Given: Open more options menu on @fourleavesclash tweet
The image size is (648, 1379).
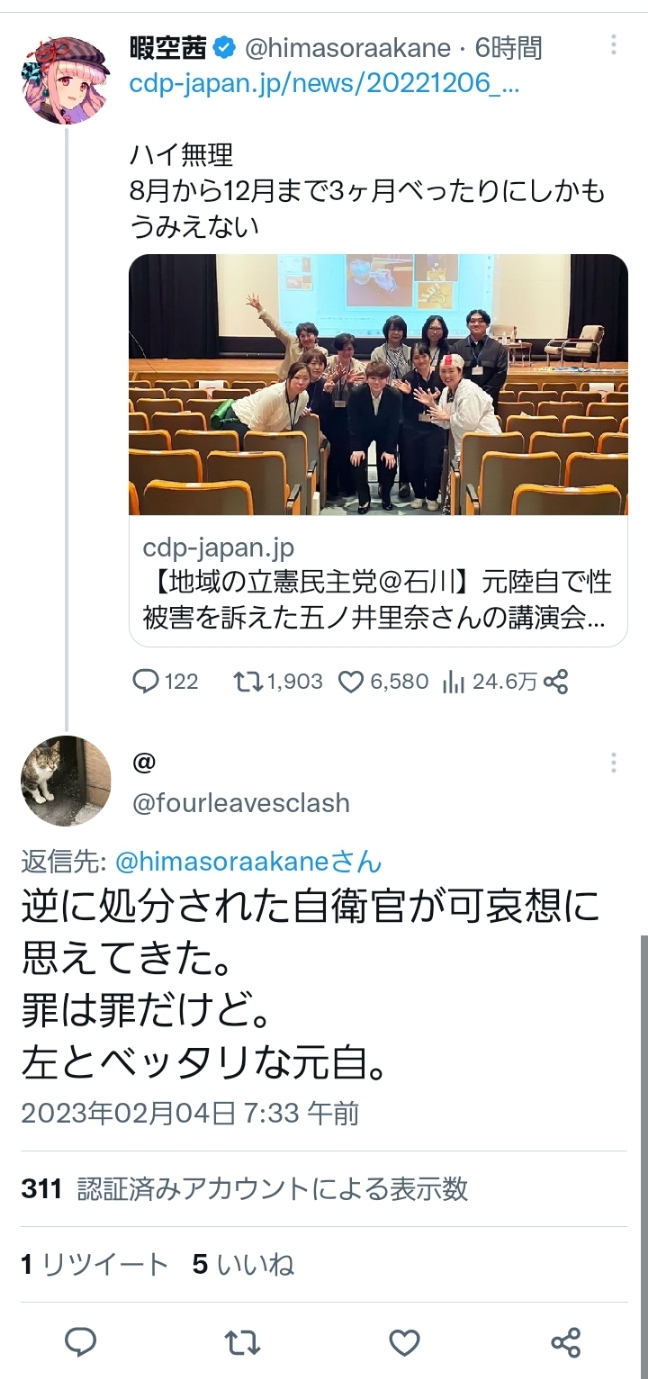Looking at the screenshot, I should pos(613,764).
